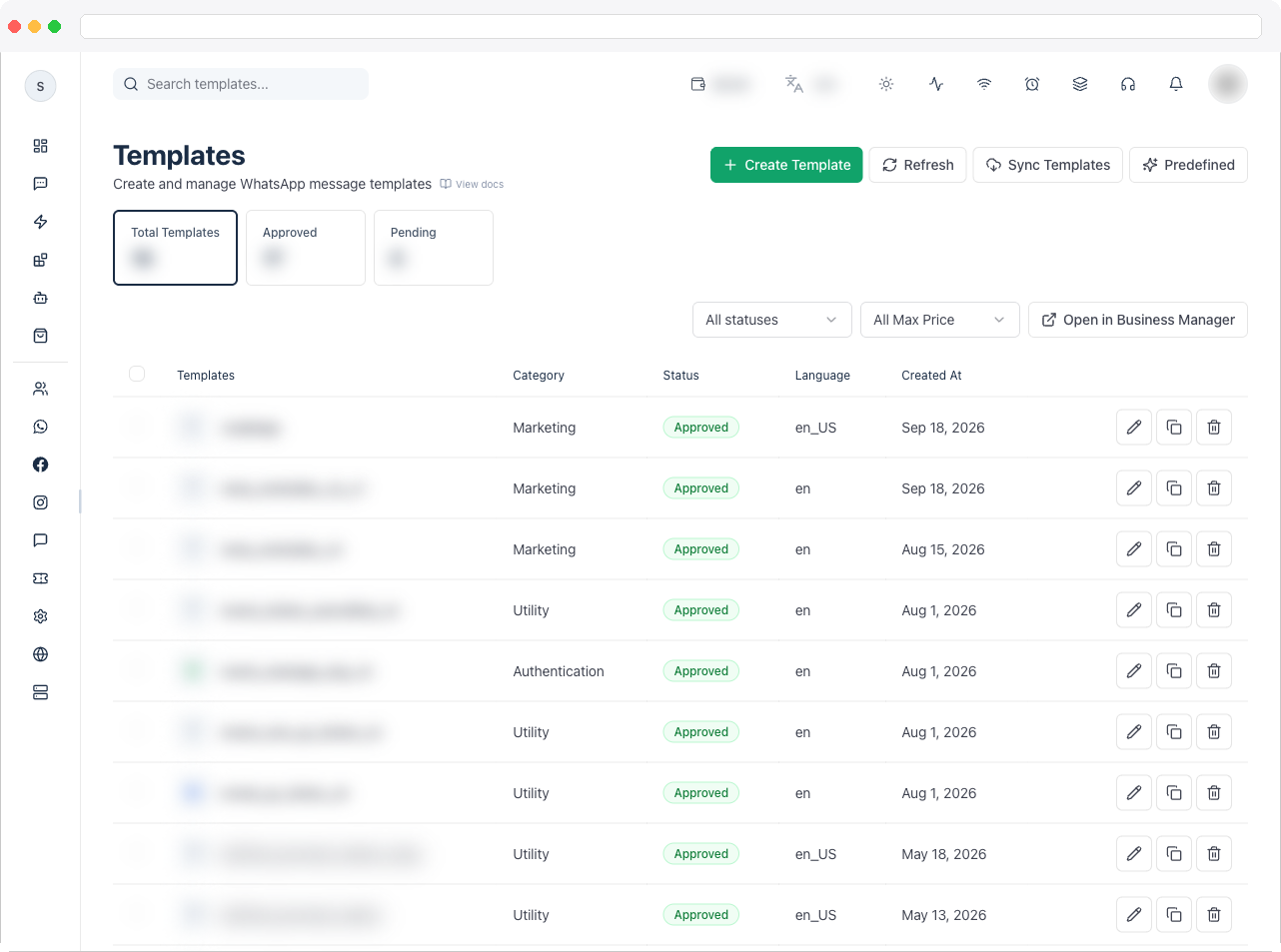Expand the All Max Price dropdown
This screenshot has height=952, width=1281.
pyautogui.click(x=940, y=320)
